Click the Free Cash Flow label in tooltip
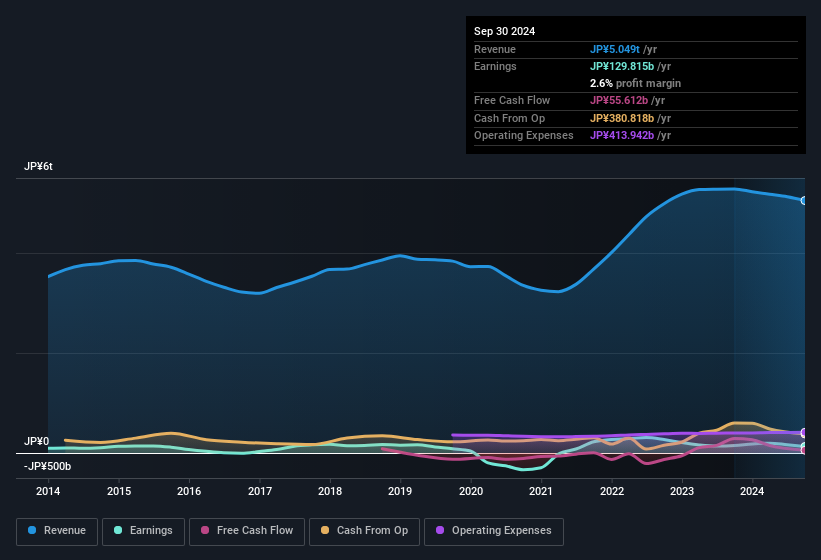 [512, 100]
